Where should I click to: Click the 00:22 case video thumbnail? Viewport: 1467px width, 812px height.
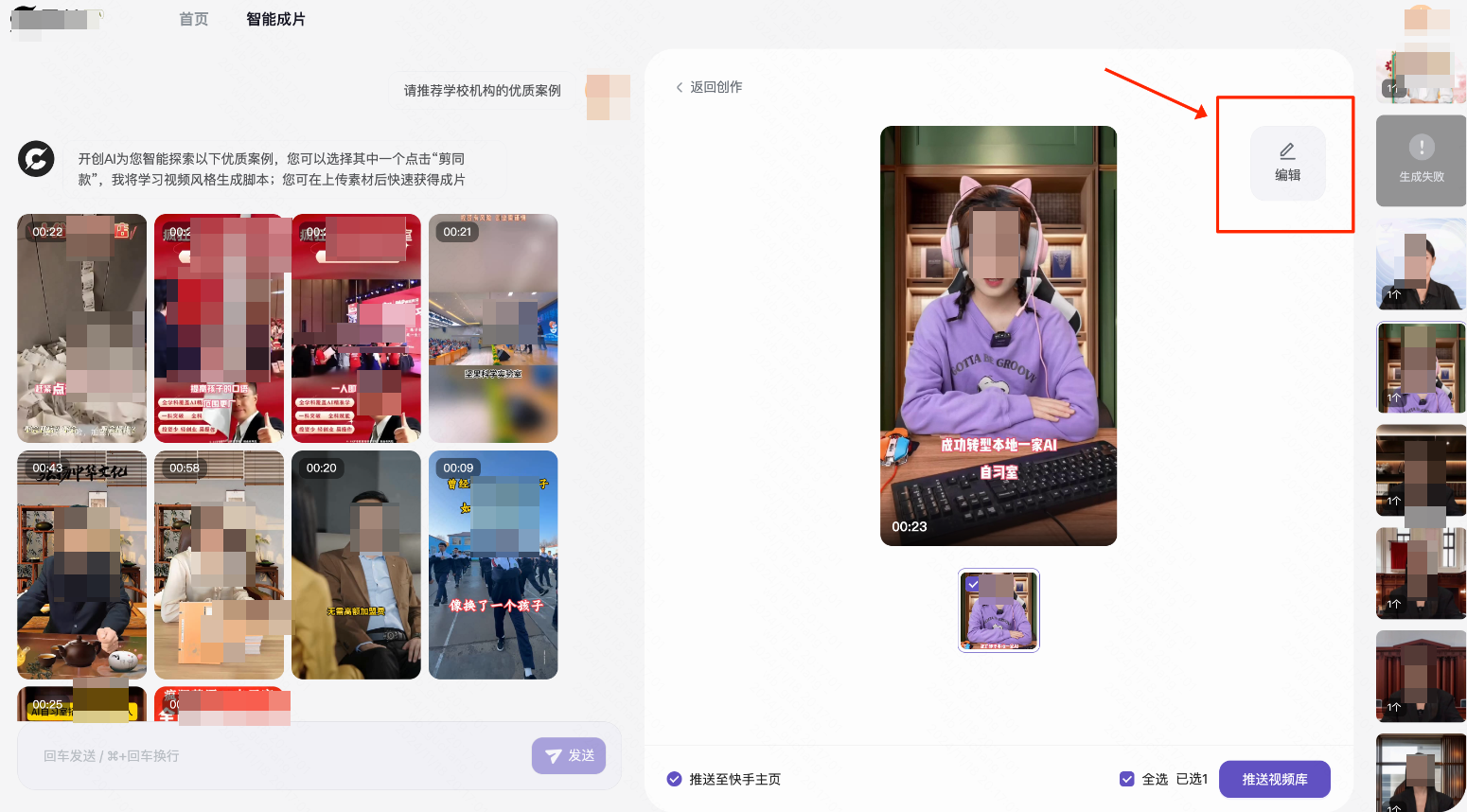point(81,328)
